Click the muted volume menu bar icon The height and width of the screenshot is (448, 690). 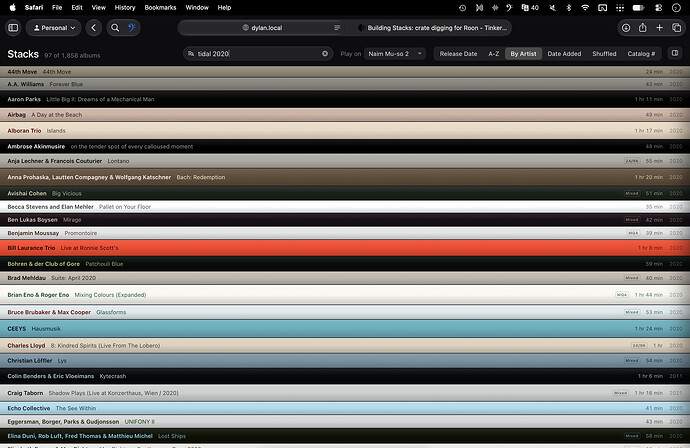pos(552,7)
